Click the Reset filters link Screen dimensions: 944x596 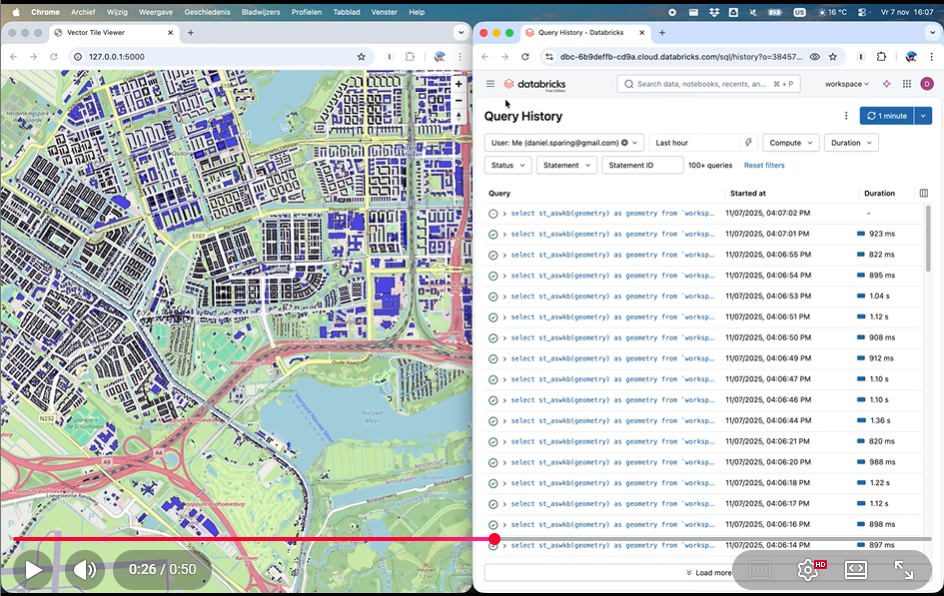[764, 165]
